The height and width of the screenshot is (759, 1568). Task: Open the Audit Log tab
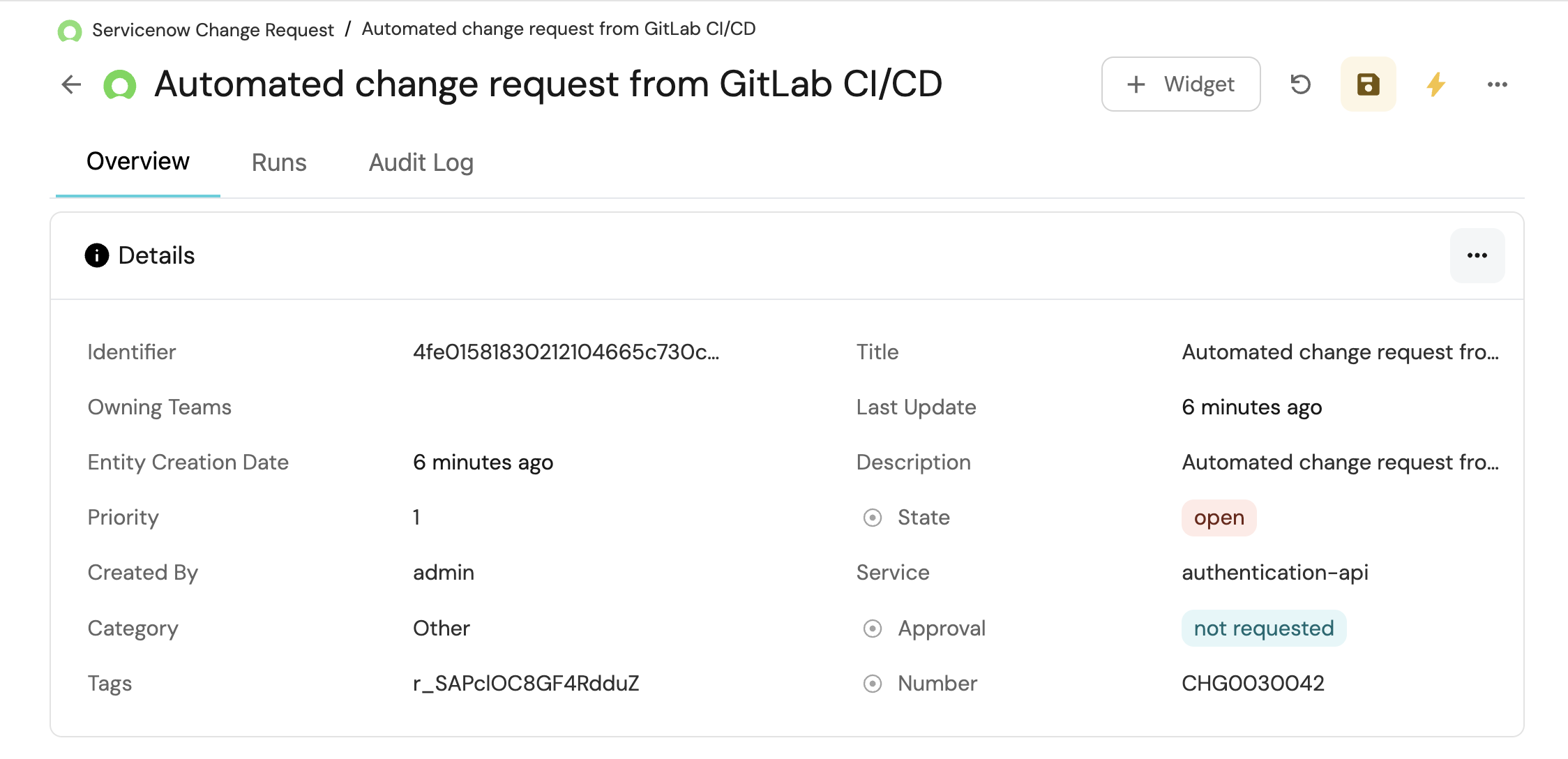[421, 163]
